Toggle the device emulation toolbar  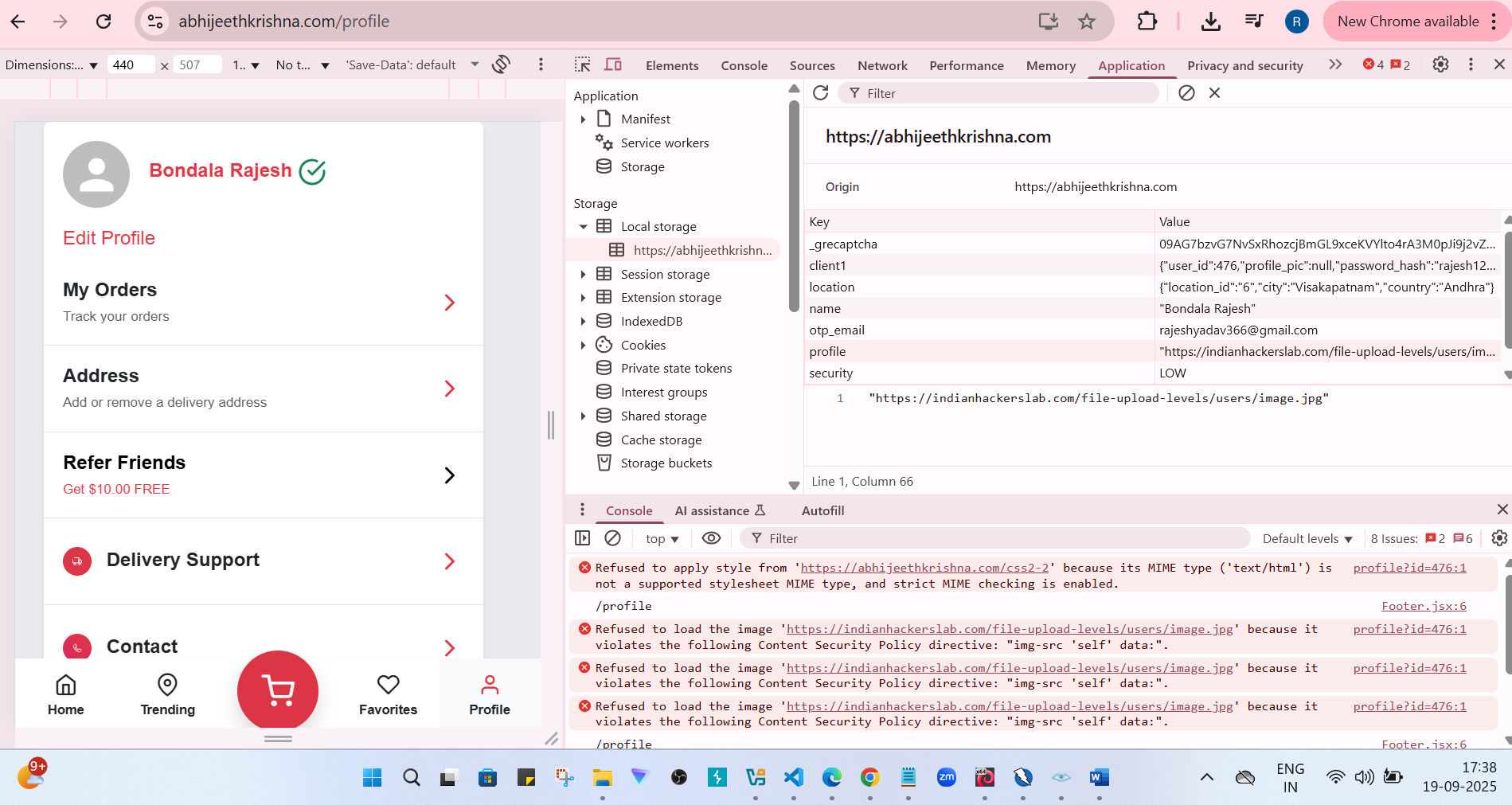click(x=613, y=64)
